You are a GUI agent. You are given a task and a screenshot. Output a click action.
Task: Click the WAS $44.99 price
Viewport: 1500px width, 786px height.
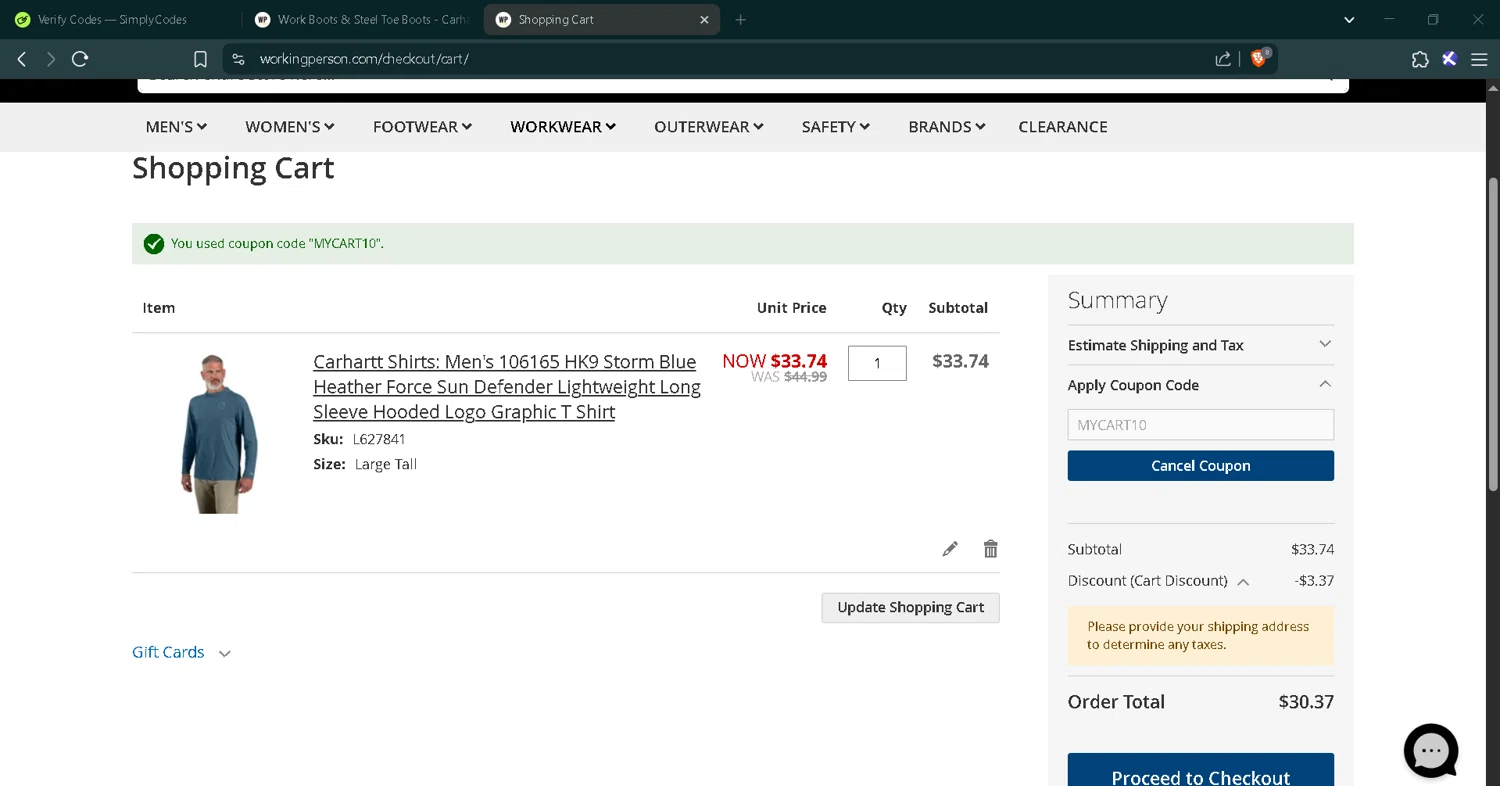click(789, 377)
